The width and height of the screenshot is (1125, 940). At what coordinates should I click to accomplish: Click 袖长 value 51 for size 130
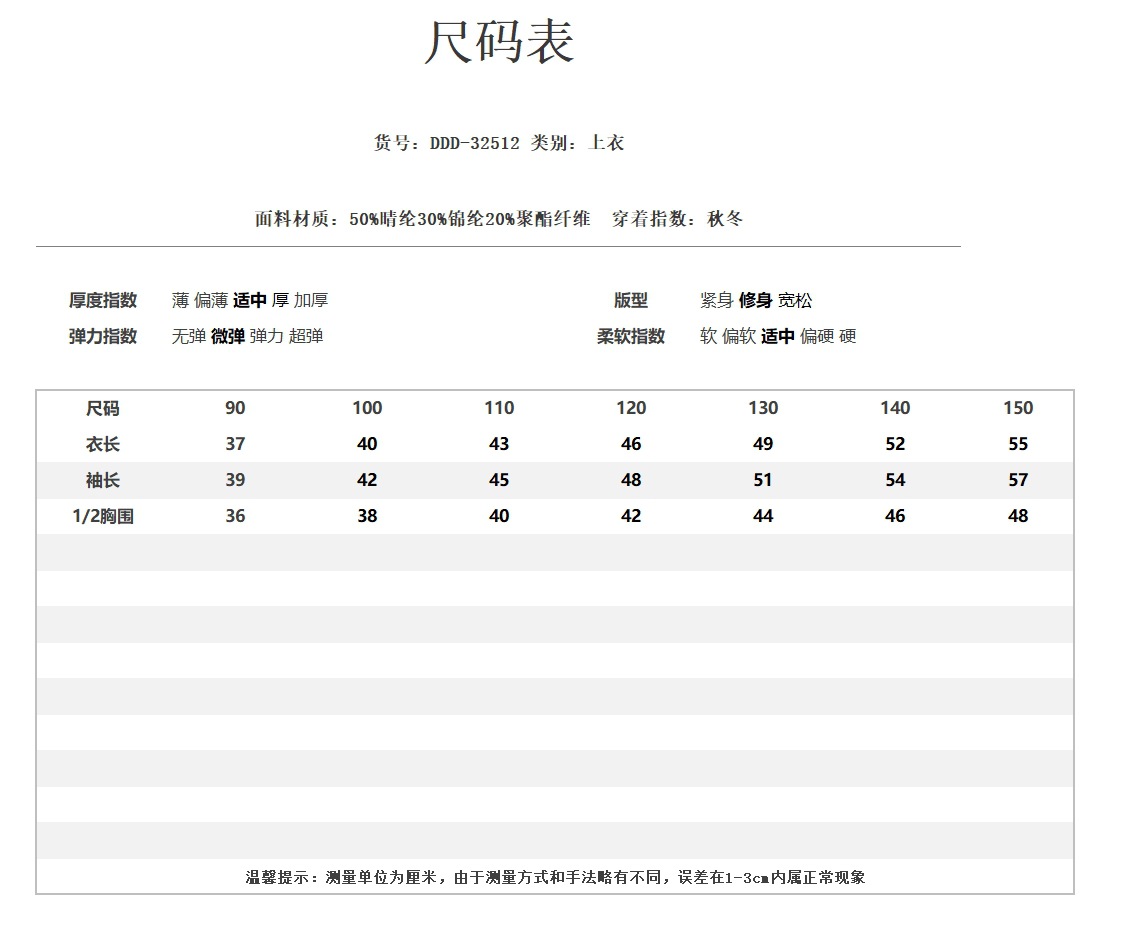763,480
